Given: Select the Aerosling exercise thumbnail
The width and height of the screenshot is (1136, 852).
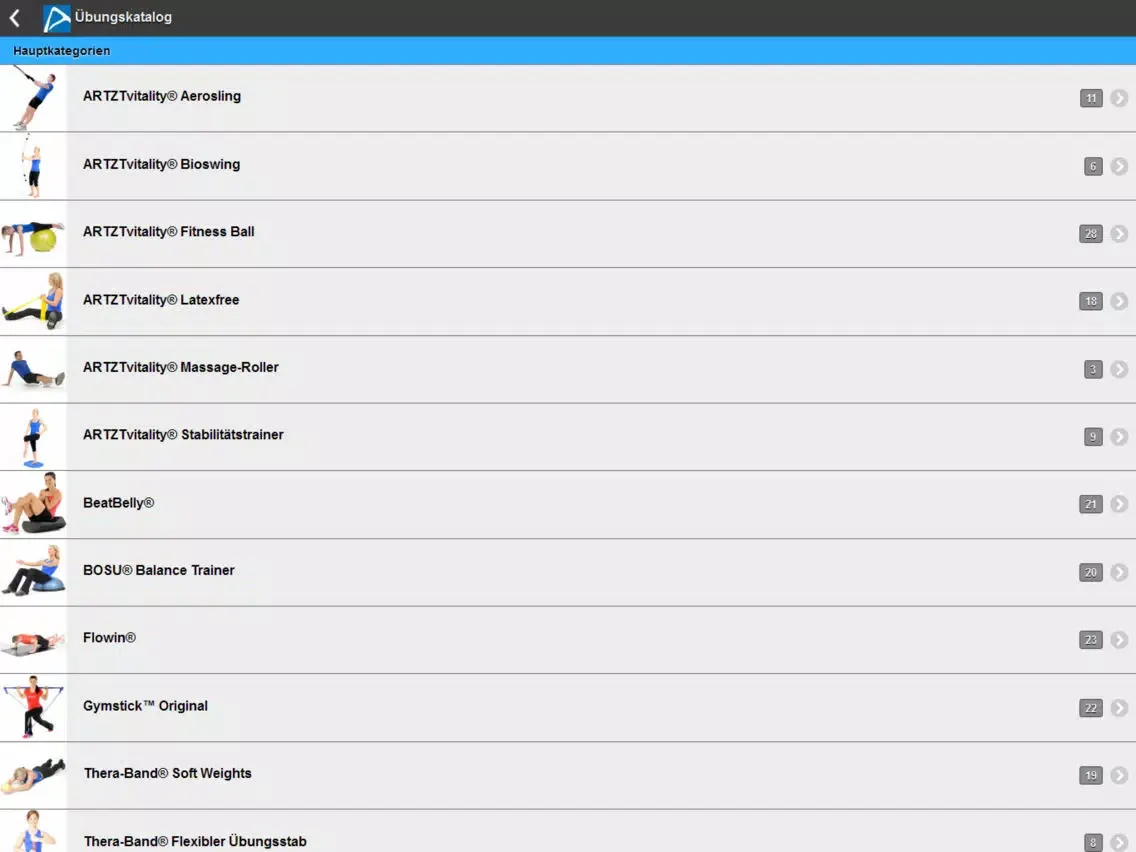Looking at the screenshot, I should pyautogui.click(x=33, y=98).
